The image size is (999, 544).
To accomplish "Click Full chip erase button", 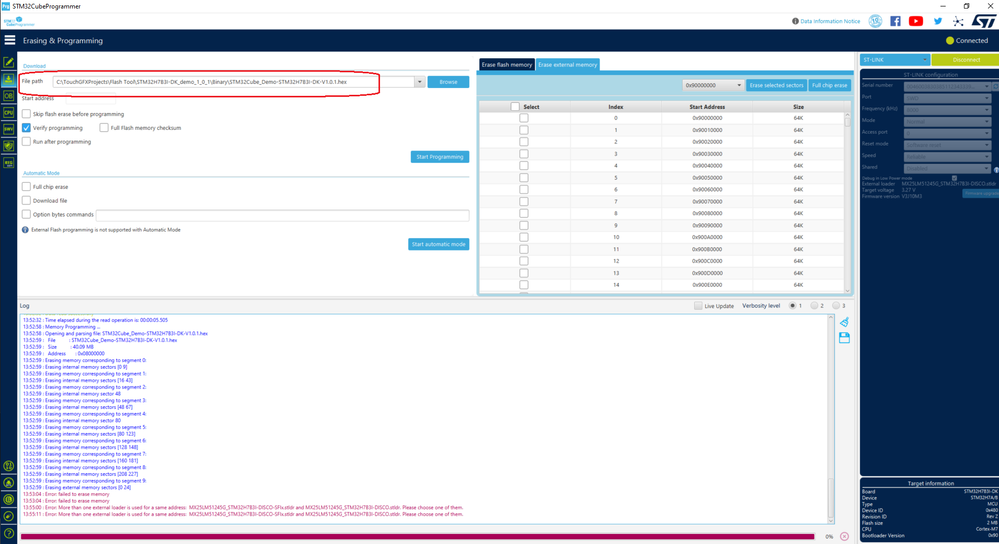I will click(830, 85).
